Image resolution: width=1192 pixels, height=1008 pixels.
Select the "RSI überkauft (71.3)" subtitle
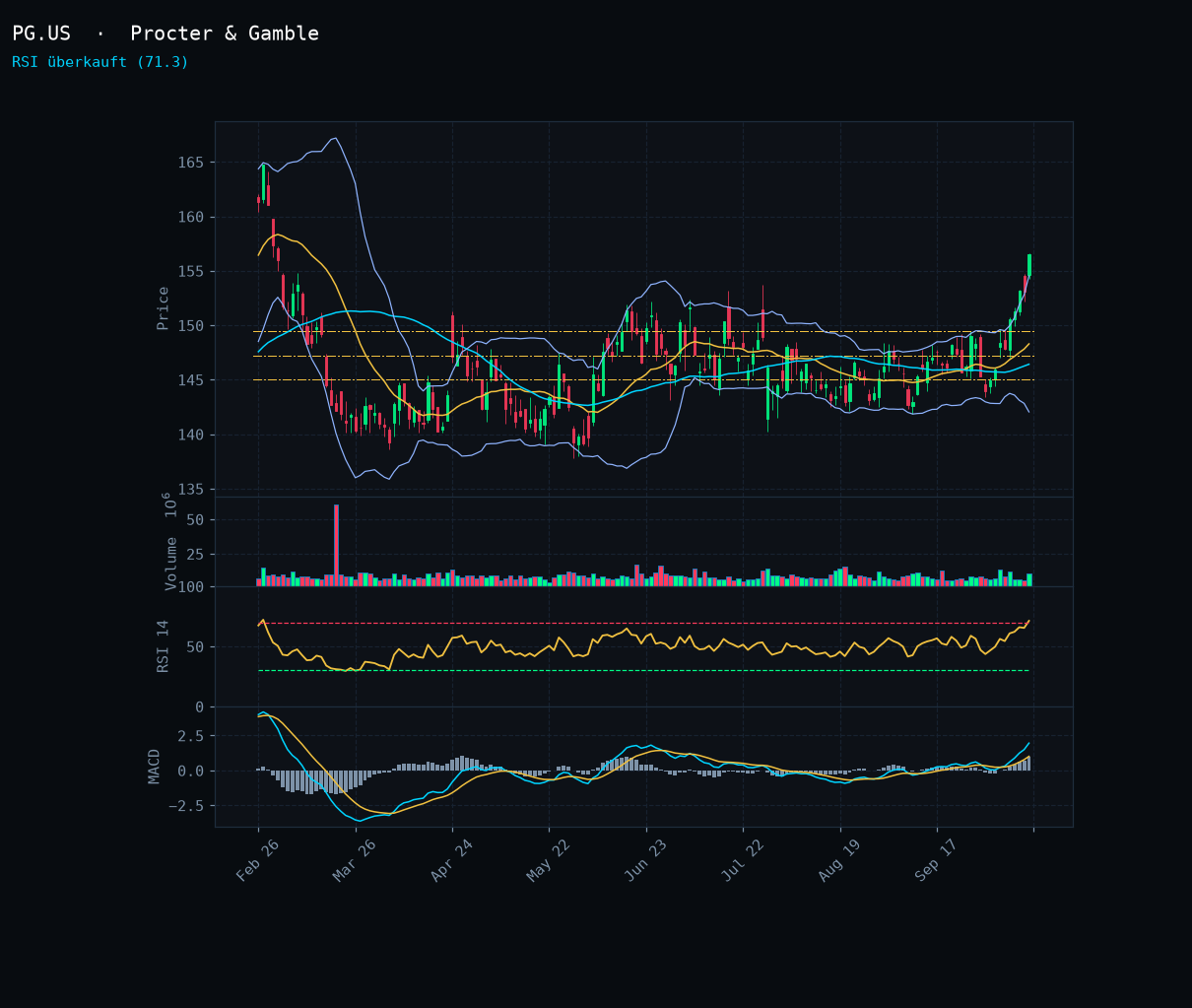tap(100, 62)
